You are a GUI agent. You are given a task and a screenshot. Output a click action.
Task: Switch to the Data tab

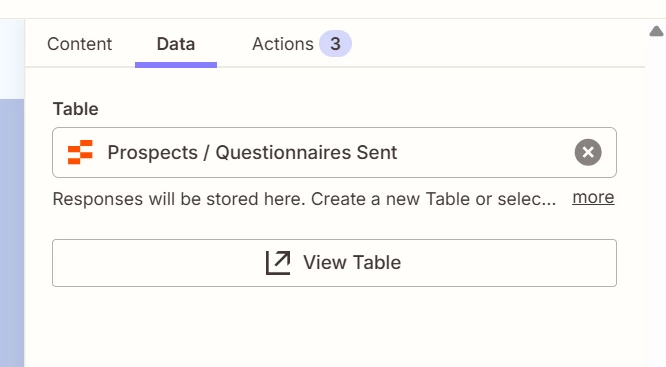click(176, 44)
